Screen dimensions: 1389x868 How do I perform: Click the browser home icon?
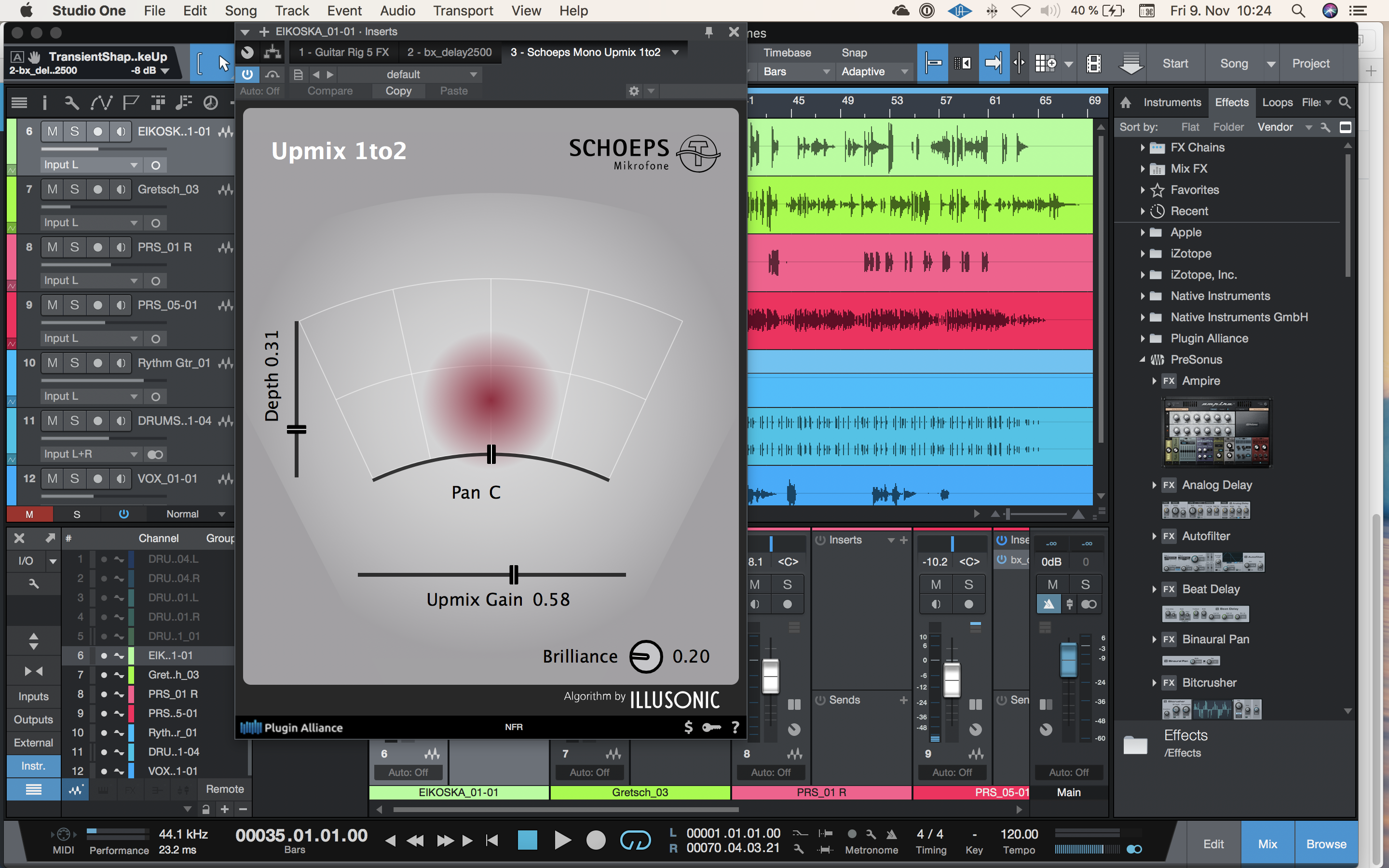pos(1126,102)
